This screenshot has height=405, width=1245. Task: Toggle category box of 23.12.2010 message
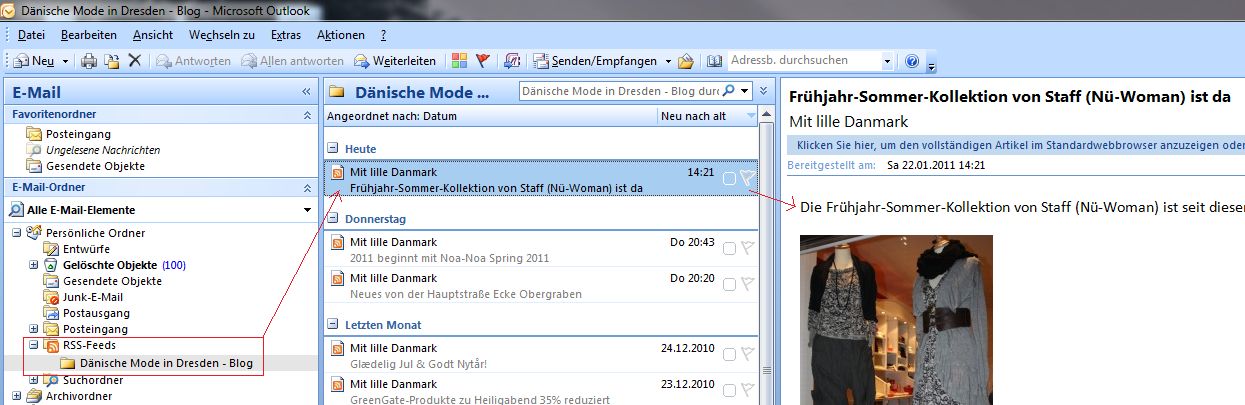pyautogui.click(x=729, y=391)
